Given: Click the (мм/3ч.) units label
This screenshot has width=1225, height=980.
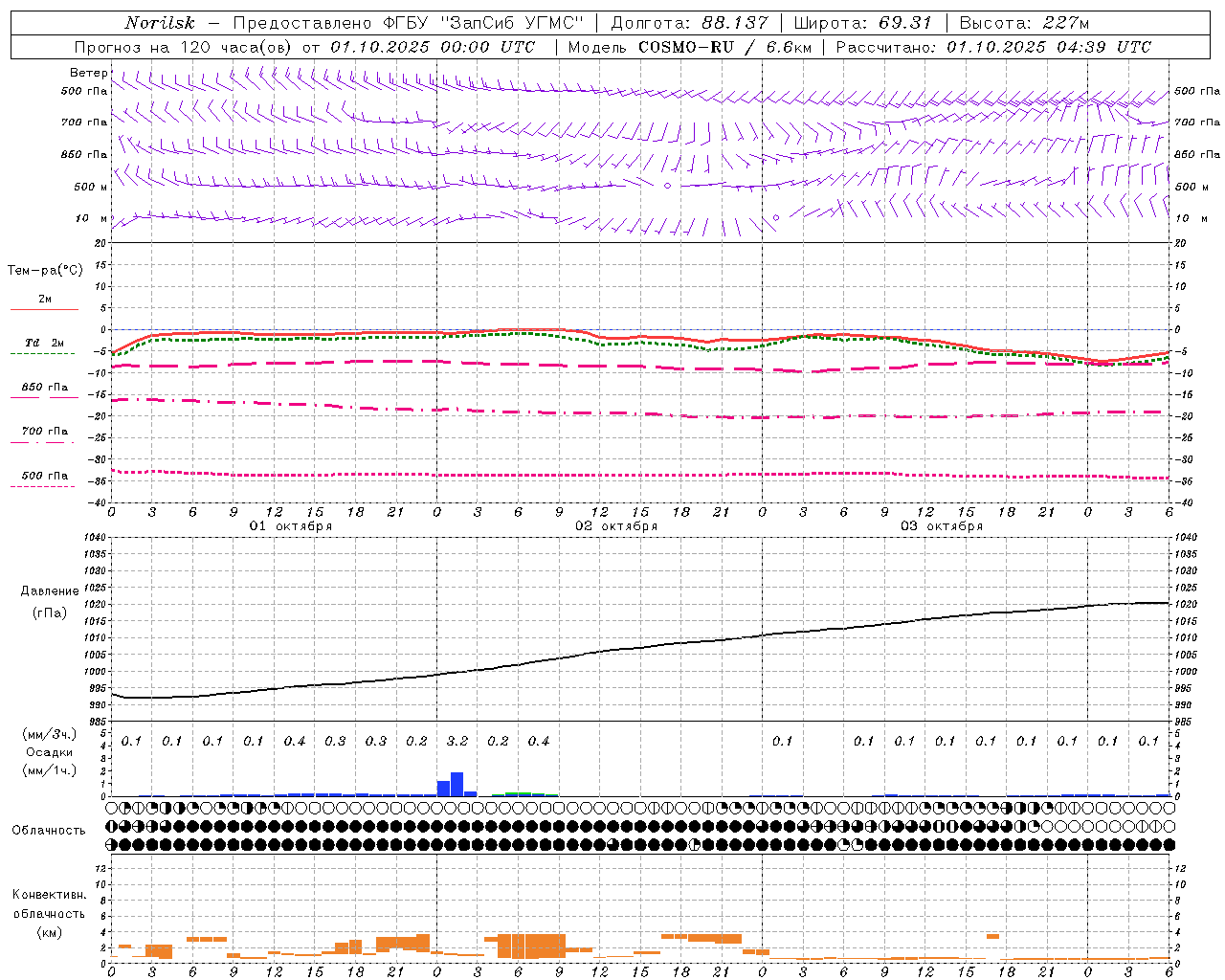Looking at the screenshot, I should tap(50, 734).
